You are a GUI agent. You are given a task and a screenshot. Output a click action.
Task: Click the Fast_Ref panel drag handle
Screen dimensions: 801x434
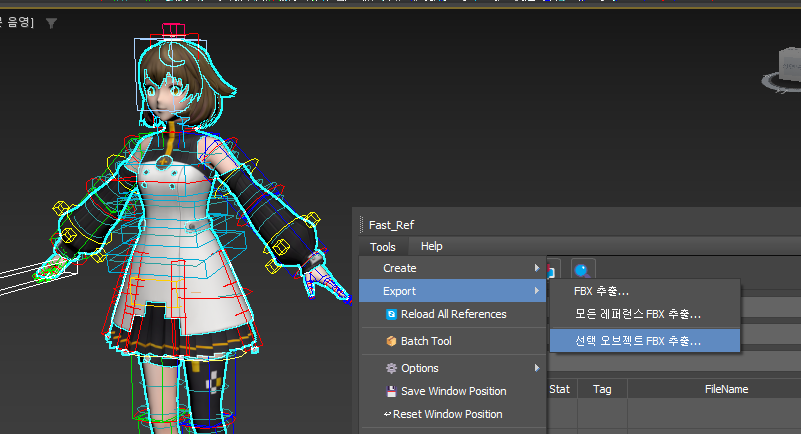(361, 225)
